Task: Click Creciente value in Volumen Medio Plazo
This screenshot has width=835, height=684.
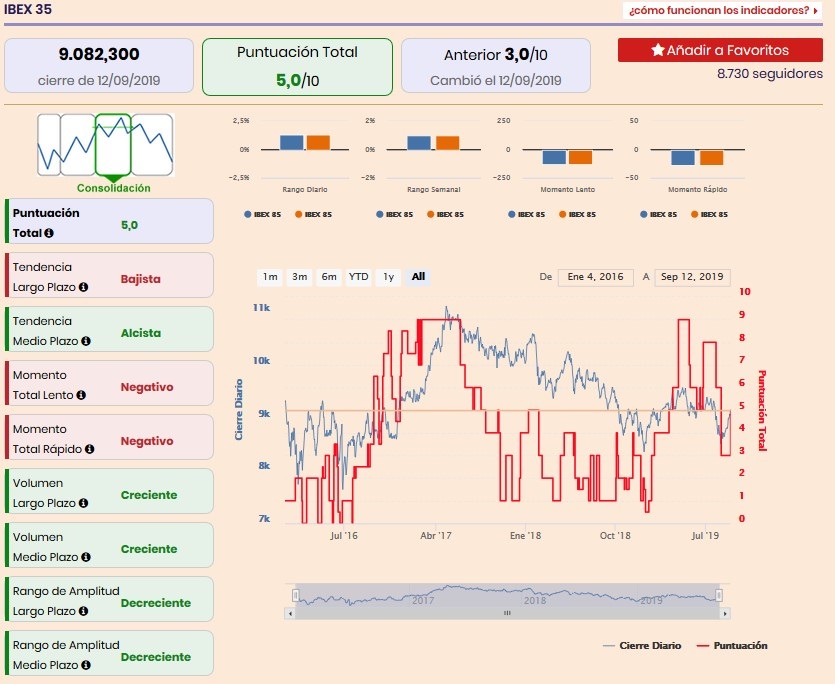Action: (149, 549)
